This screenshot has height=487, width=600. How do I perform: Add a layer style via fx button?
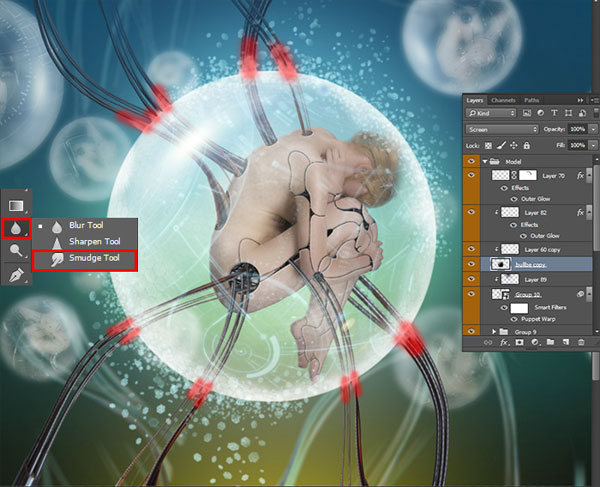pyautogui.click(x=504, y=342)
